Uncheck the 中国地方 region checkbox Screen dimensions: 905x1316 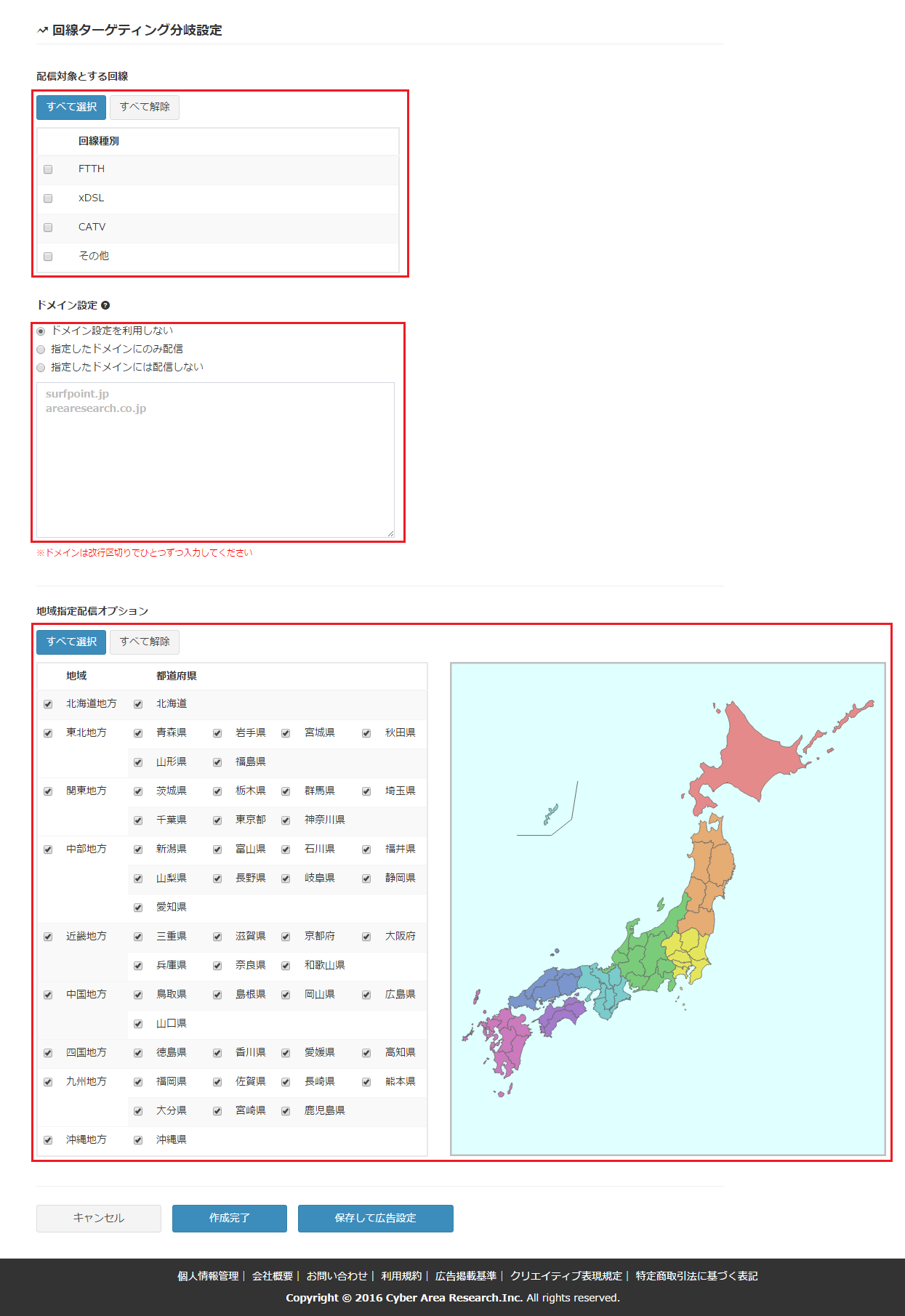[x=48, y=995]
